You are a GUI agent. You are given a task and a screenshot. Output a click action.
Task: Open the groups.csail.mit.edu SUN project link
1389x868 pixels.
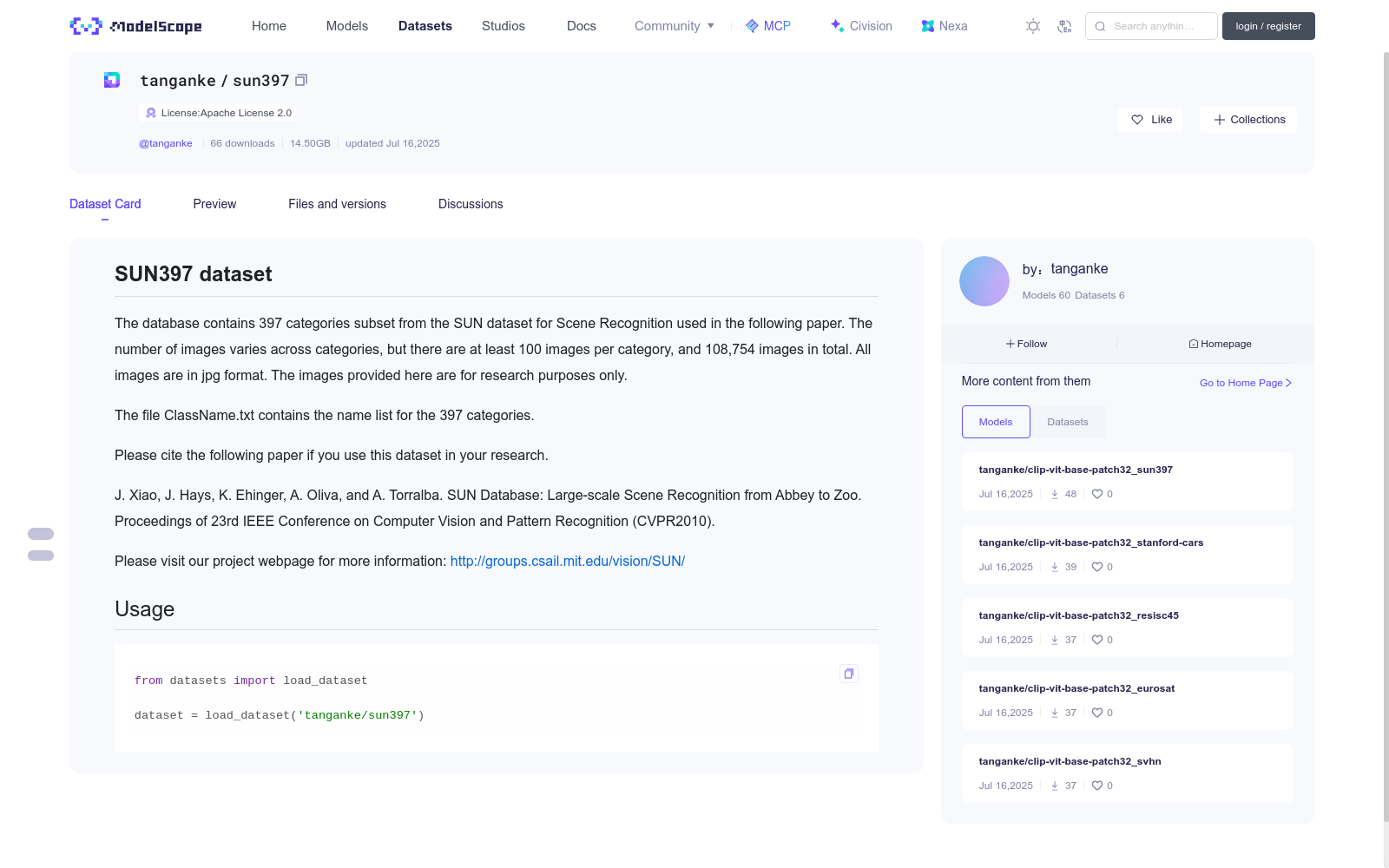568,561
